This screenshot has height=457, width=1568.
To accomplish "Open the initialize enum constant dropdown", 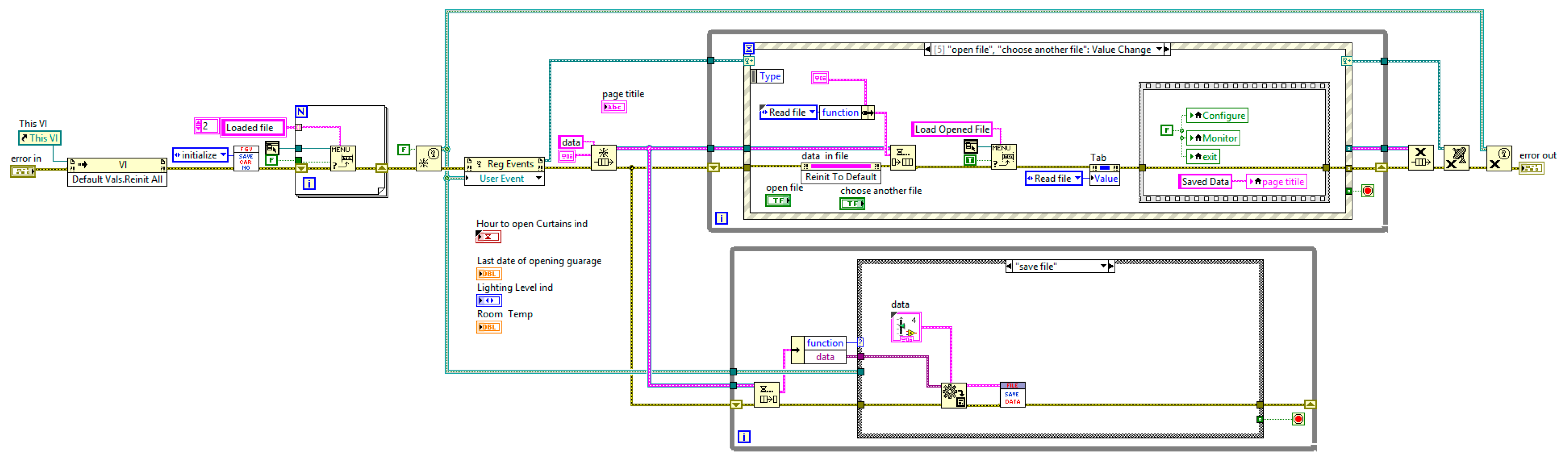I will pos(223,155).
